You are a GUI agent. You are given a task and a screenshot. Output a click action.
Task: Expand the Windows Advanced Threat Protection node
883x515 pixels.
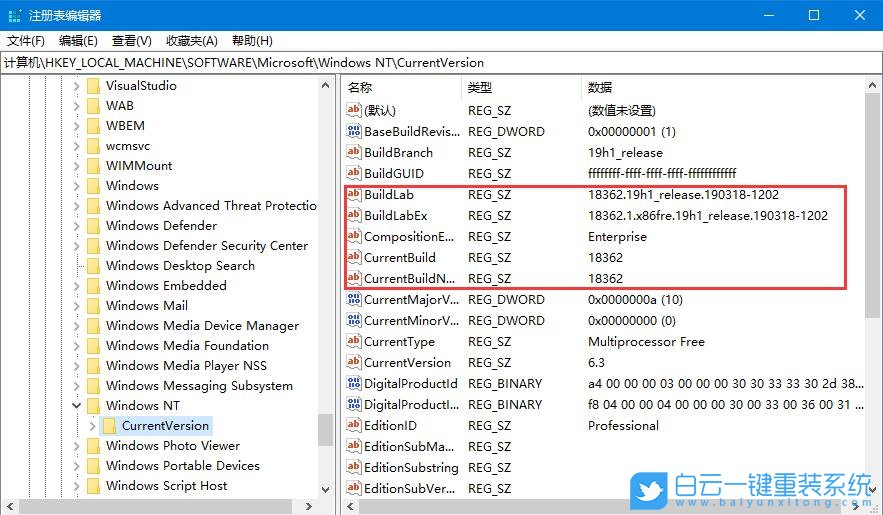click(x=77, y=206)
